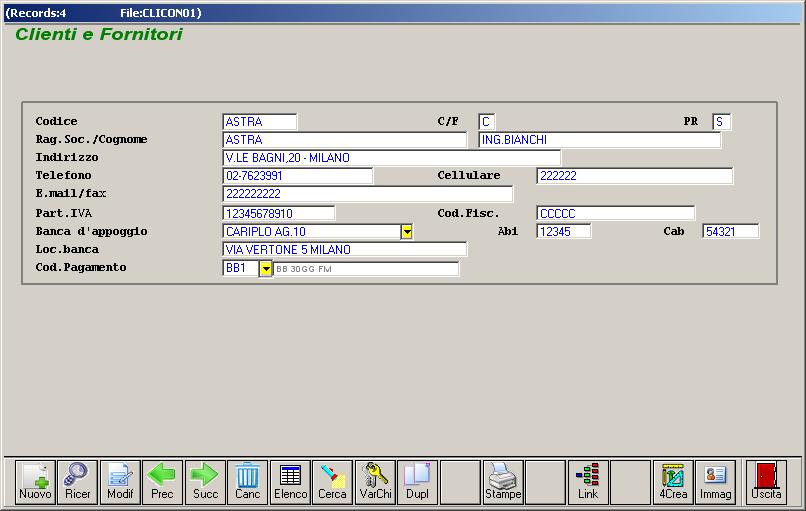Expand the Banca d'appoggio dropdown arrow
Viewport: 806px width, 511px height.
[x=407, y=232]
